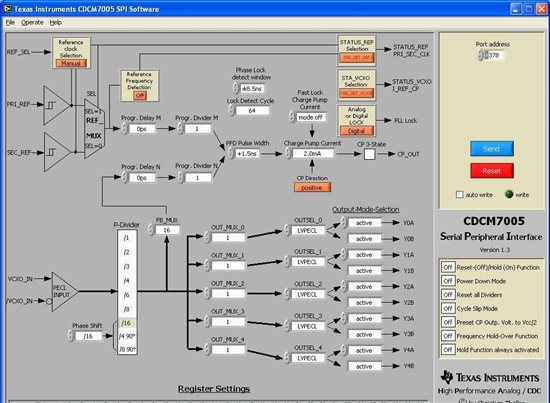Click the OUT_MUX_2 value field
This screenshot has width=550, height=403.
(x=228, y=294)
